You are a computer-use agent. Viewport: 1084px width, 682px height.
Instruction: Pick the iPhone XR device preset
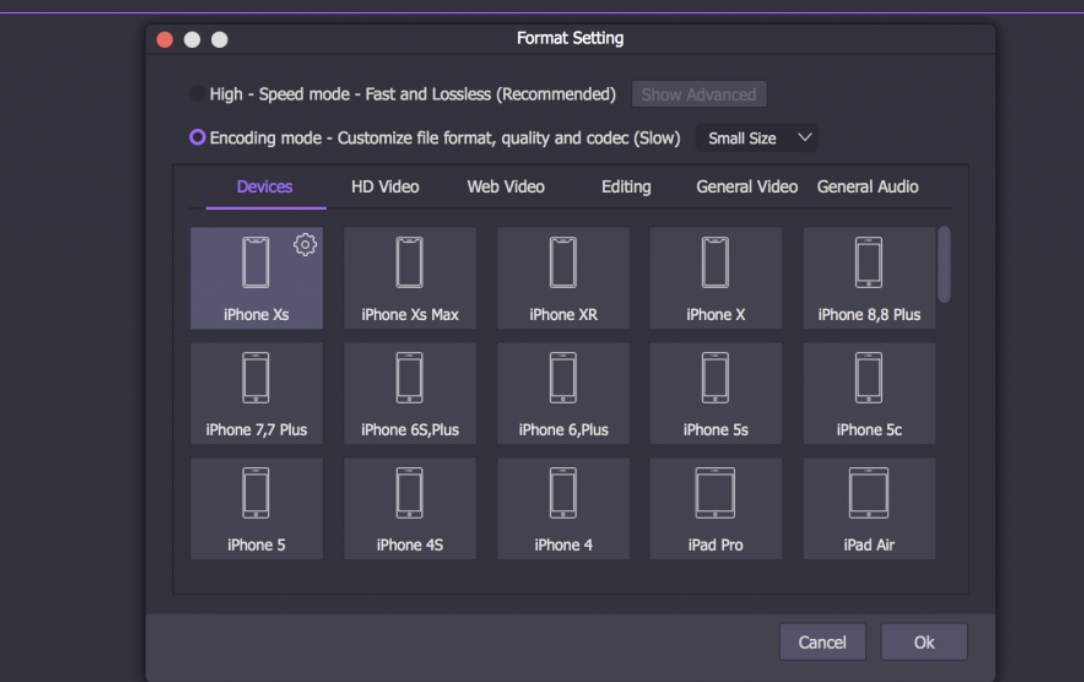click(x=563, y=278)
